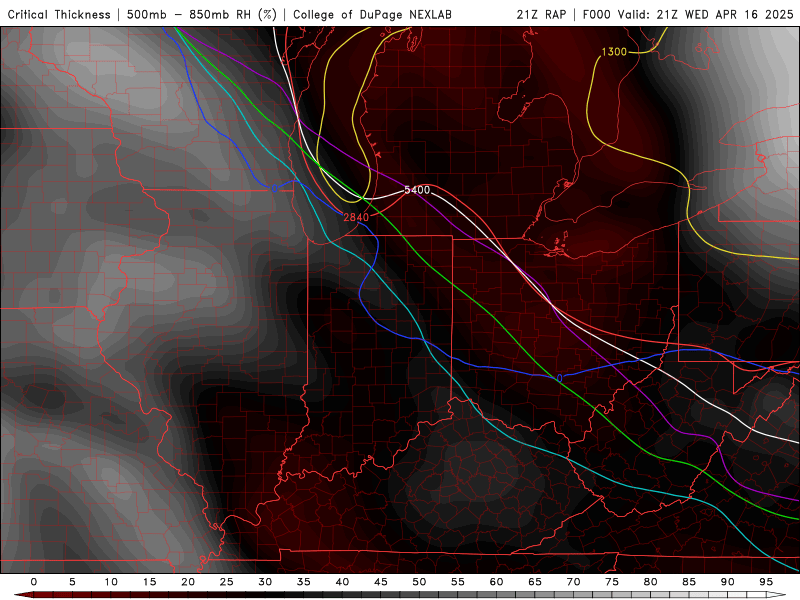Click the 35 tick label on the legend
Image resolution: width=800 pixels, height=600 pixels.
click(x=304, y=582)
